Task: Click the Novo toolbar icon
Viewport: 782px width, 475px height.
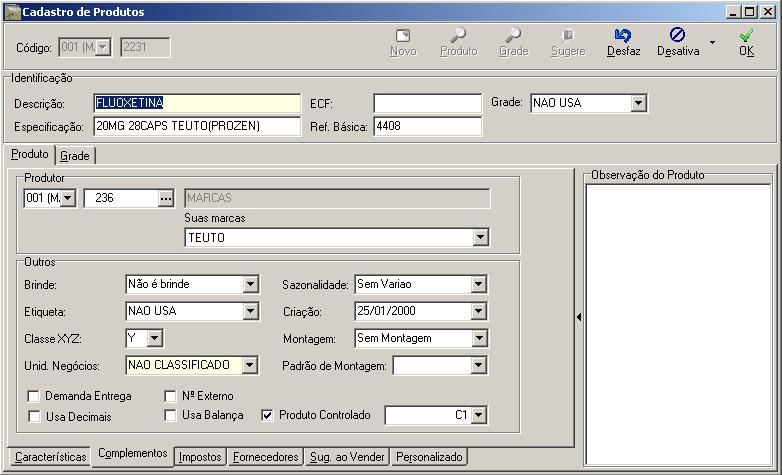Action: [x=403, y=35]
